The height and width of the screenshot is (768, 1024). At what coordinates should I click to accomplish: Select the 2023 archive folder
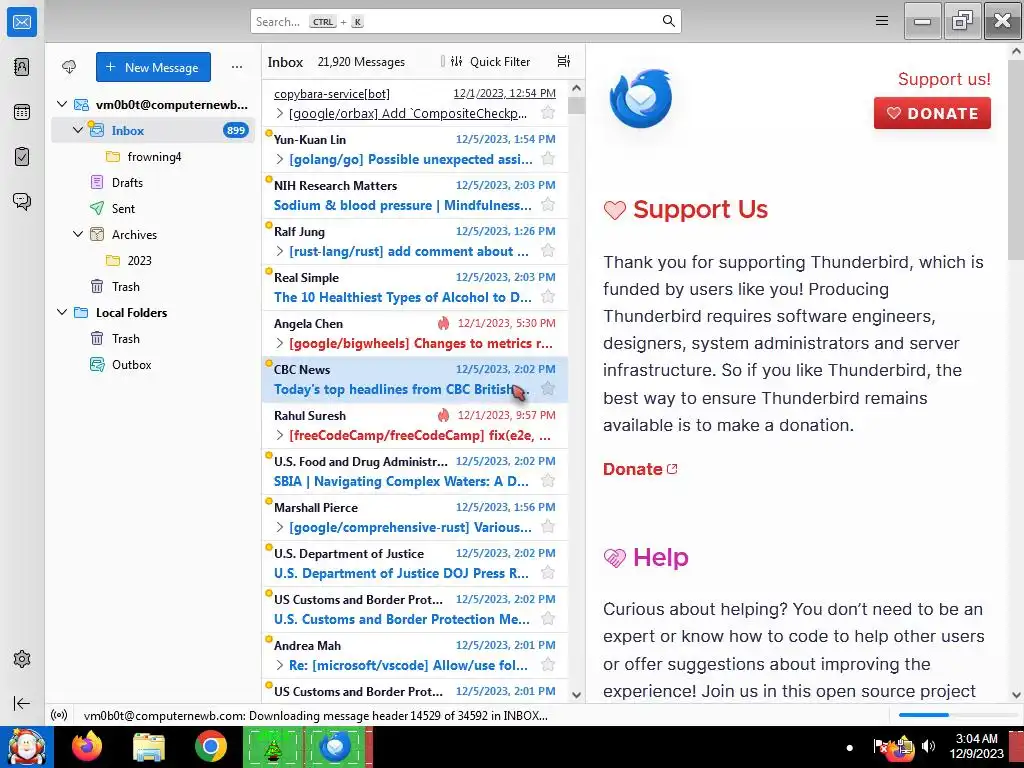pyautogui.click(x=153, y=261)
